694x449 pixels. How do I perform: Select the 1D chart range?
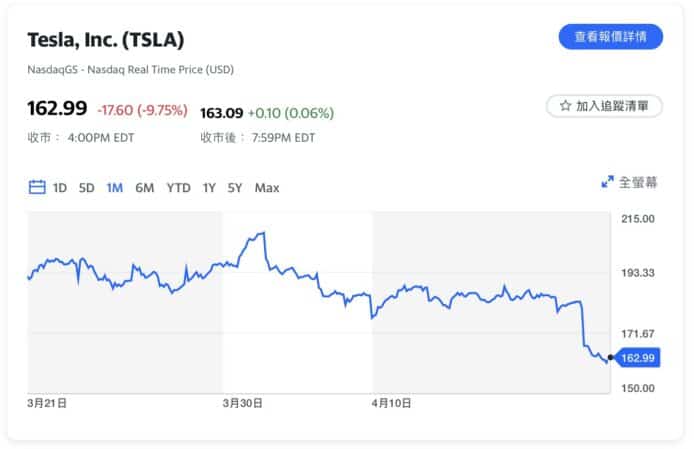pyautogui.click(x=60, y=187)
